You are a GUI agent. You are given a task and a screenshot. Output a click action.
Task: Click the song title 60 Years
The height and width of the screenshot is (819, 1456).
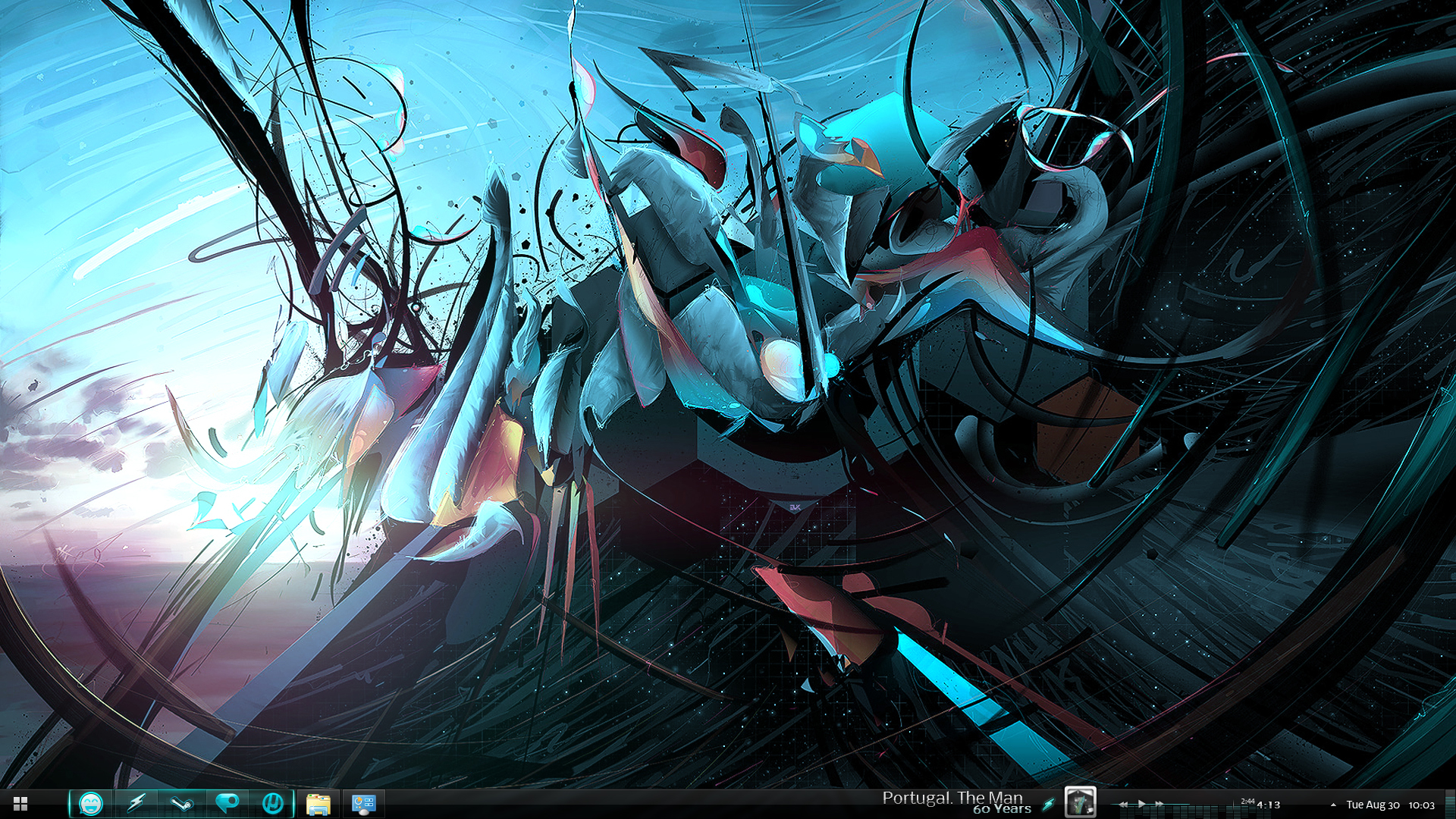click(1002, 809)
